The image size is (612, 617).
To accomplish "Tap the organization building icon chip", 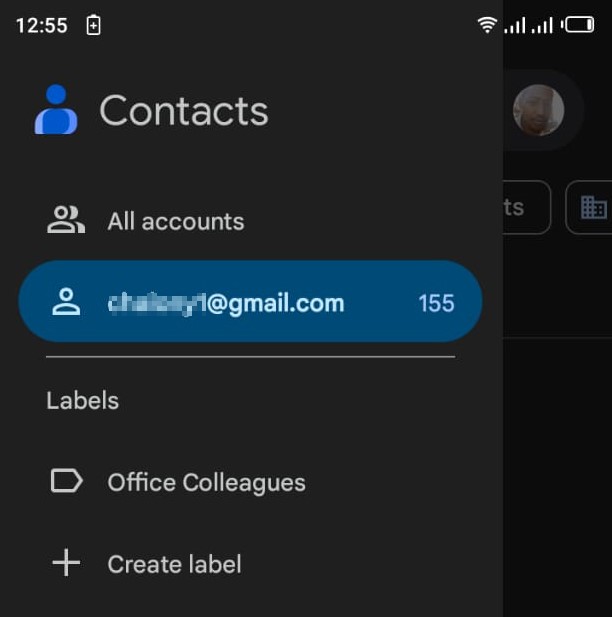I will pyautogui.click(x=593, y=207).
